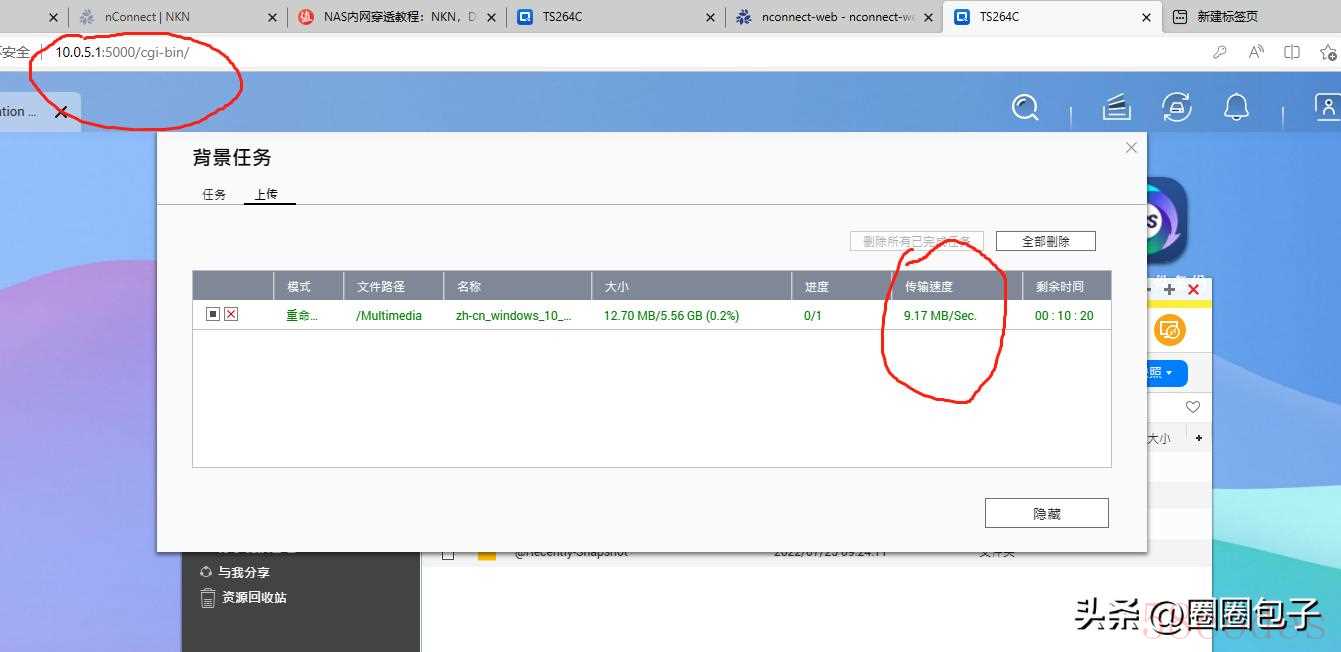
Task: Switch to nconnect-web browser tab
Action: click(x=832, y=17)
